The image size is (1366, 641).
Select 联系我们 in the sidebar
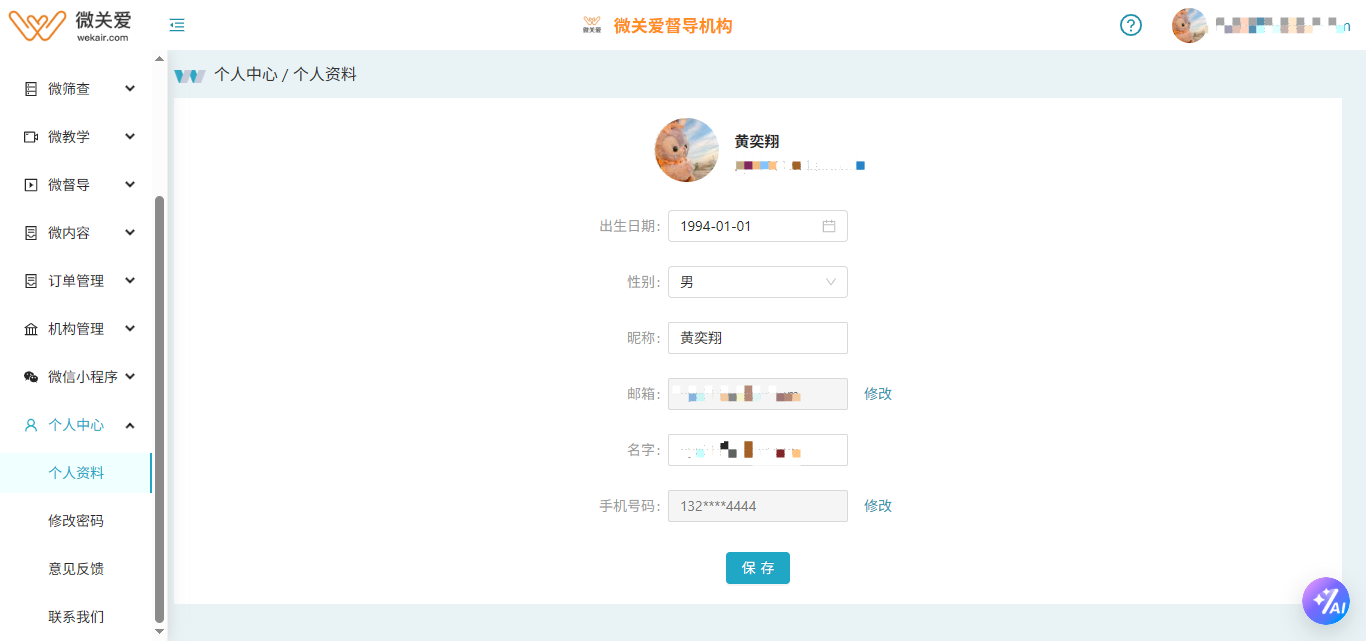[x=76, y=617]
